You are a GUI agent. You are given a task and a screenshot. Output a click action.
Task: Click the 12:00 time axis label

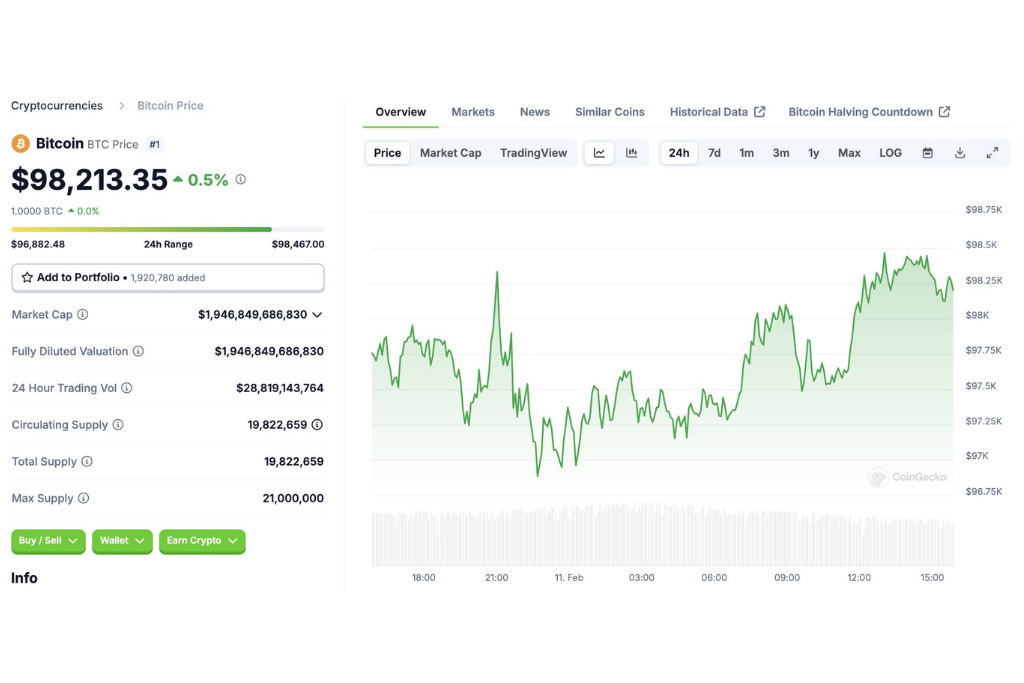pos(859,577)
